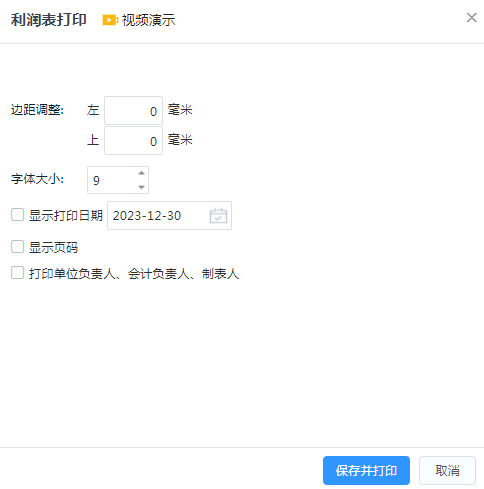484x489 pixels.
Task: Focus the left margin input field
Action: click(x=133, y=111)
